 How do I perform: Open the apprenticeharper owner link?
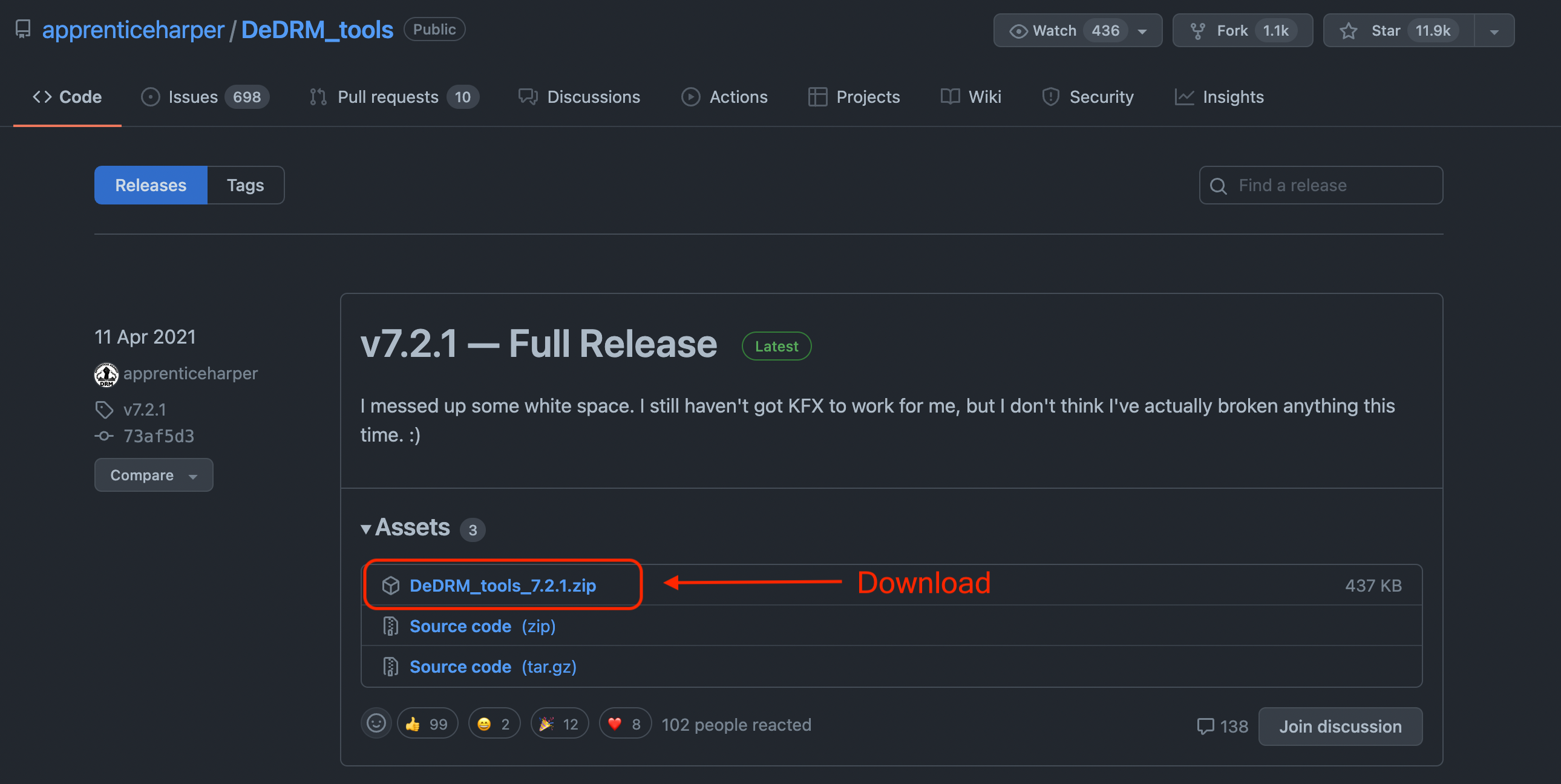point(133,30)
